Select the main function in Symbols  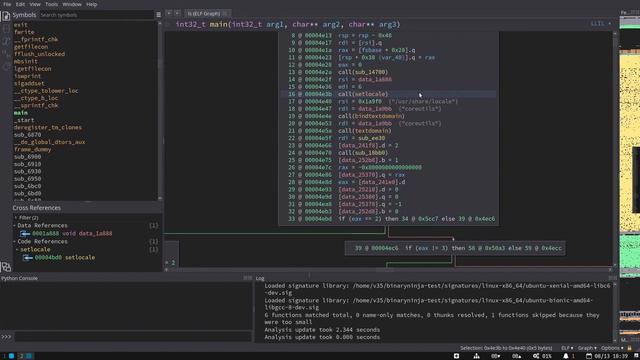point(21,113)
